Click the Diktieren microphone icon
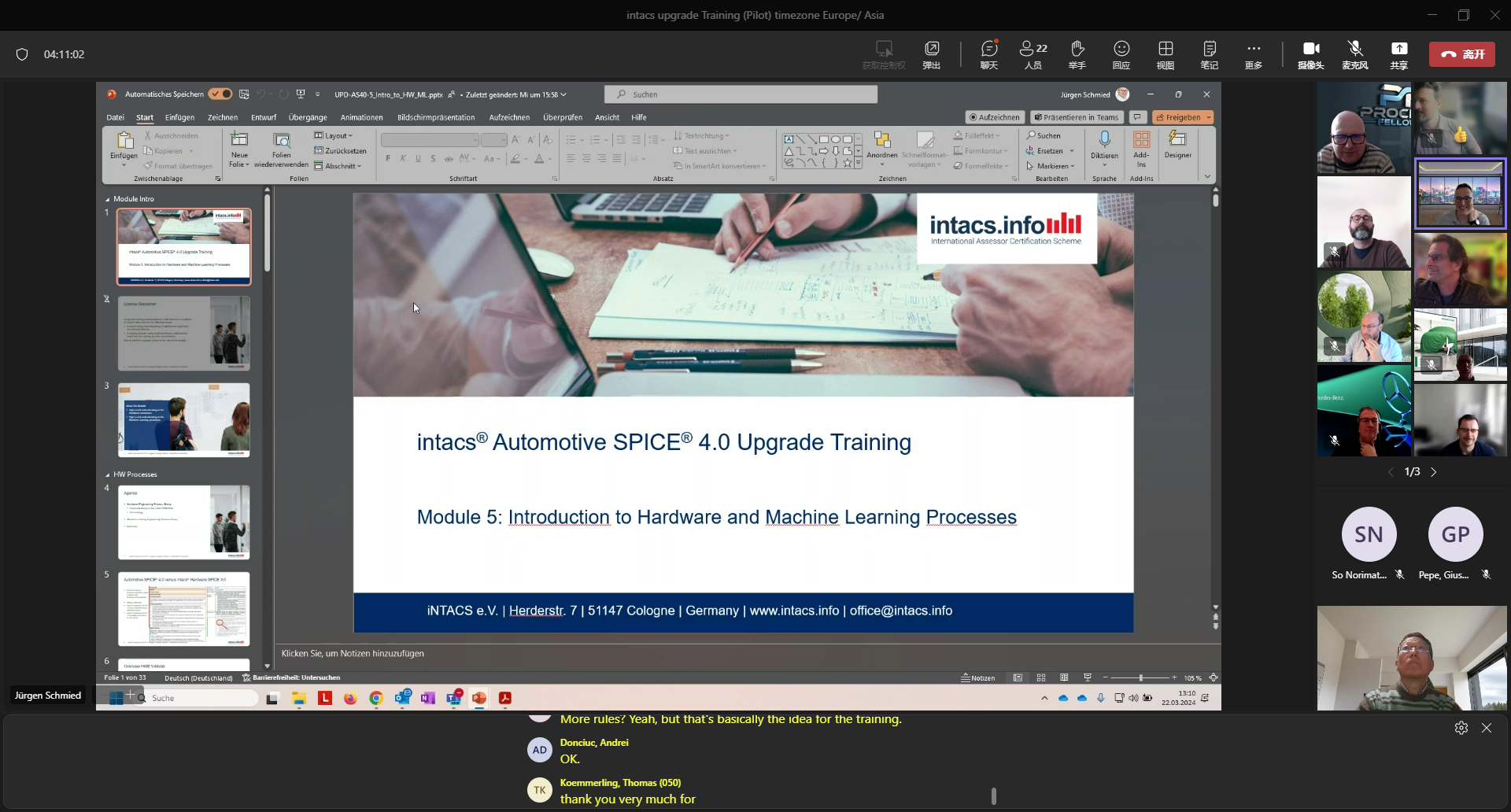This screenshot has width=1511, height=812. click(x=1104, y=140)
